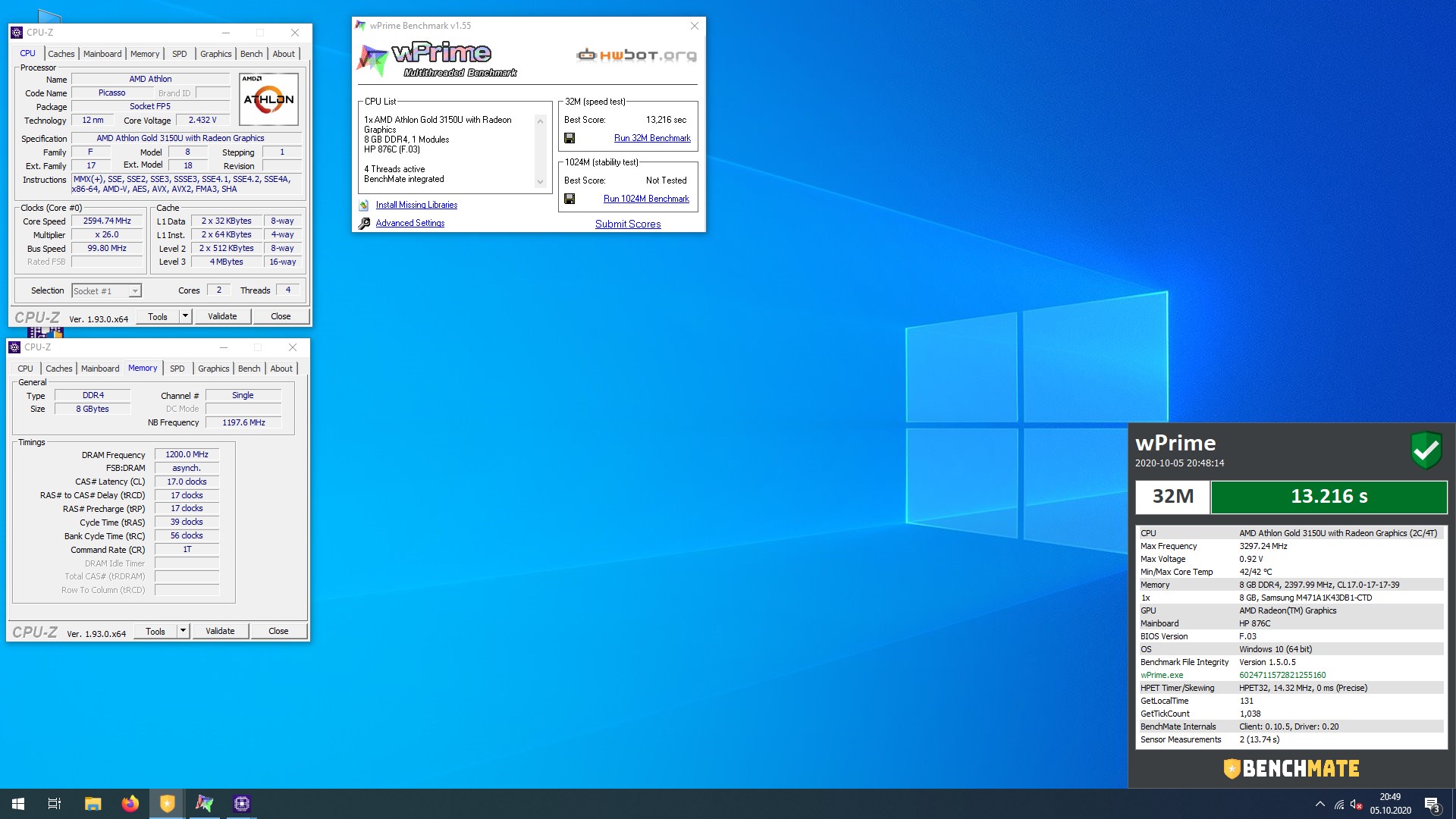
Task: Open the network status tray icon
Action: [1339, 805]
